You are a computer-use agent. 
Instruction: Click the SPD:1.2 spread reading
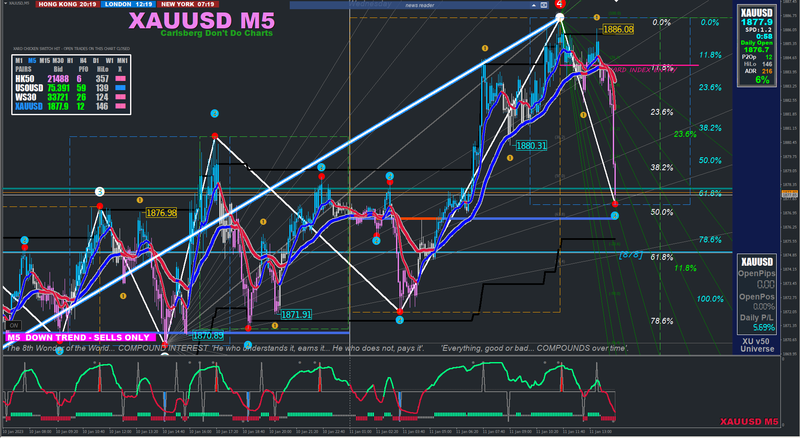tap(758, 30)
